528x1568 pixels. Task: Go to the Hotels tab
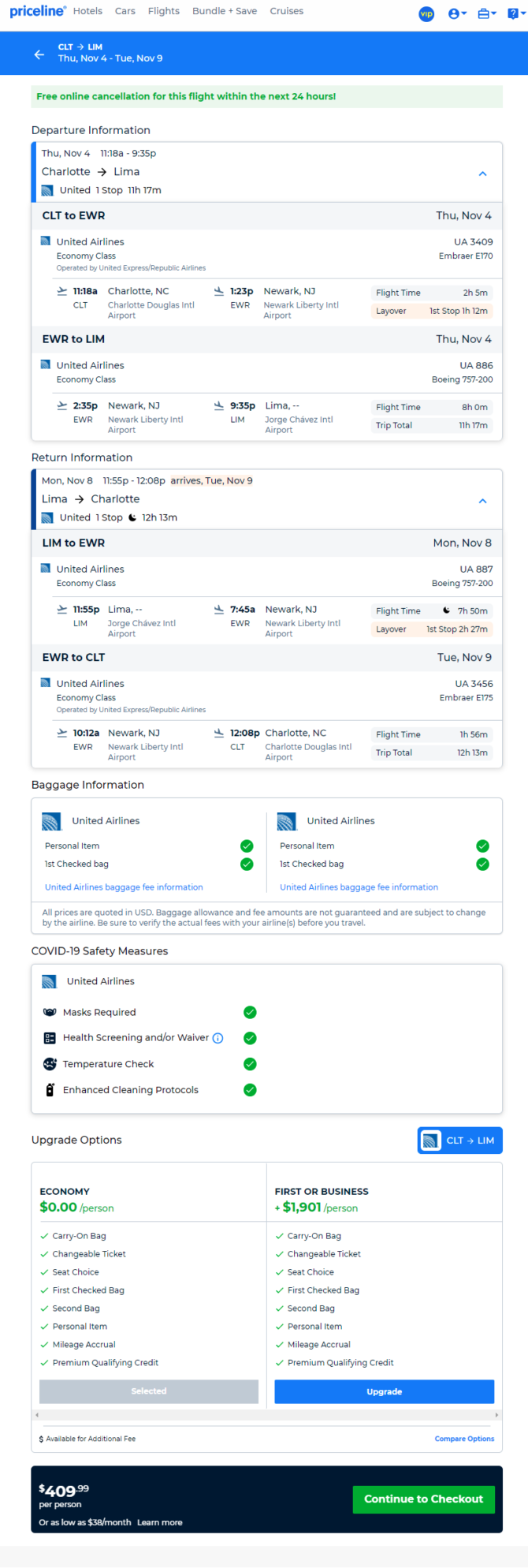[x=87, y=11]
